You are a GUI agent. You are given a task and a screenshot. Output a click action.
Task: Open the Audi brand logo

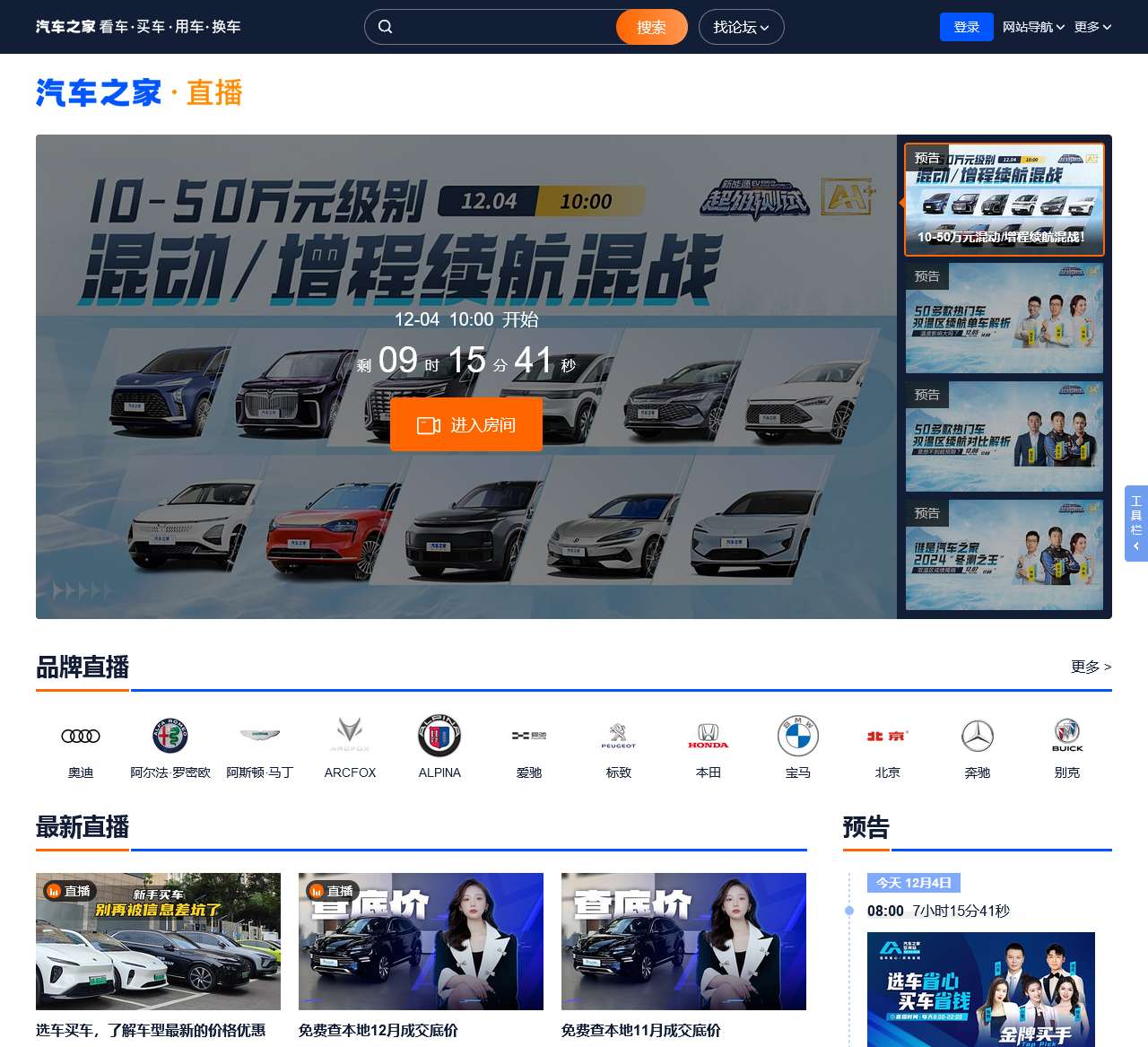tap(81, 737)
